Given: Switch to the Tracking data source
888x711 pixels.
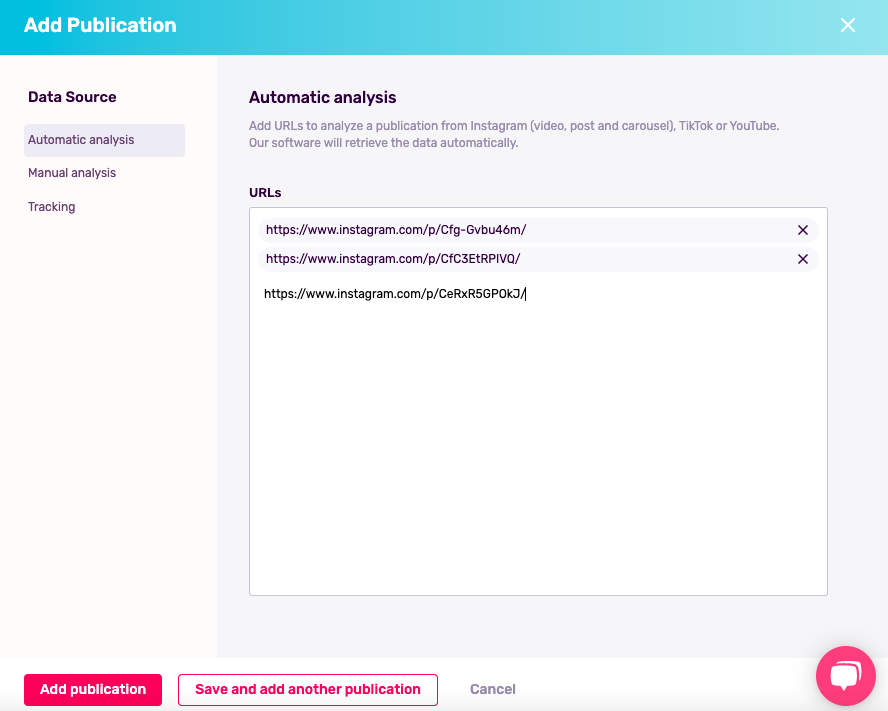Looking at the screenshot, I should pos(51,206).
